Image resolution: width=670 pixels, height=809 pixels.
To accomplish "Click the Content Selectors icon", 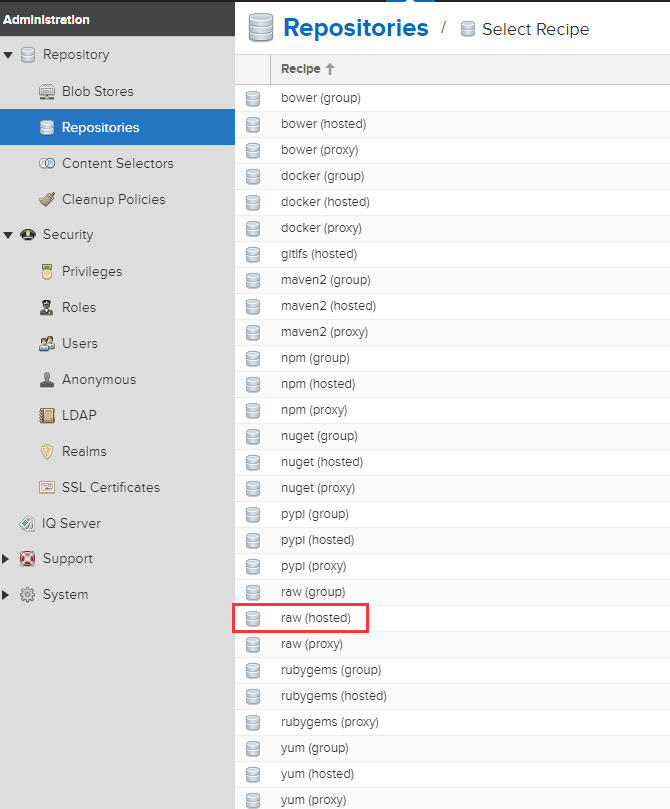I will point(47,164).
